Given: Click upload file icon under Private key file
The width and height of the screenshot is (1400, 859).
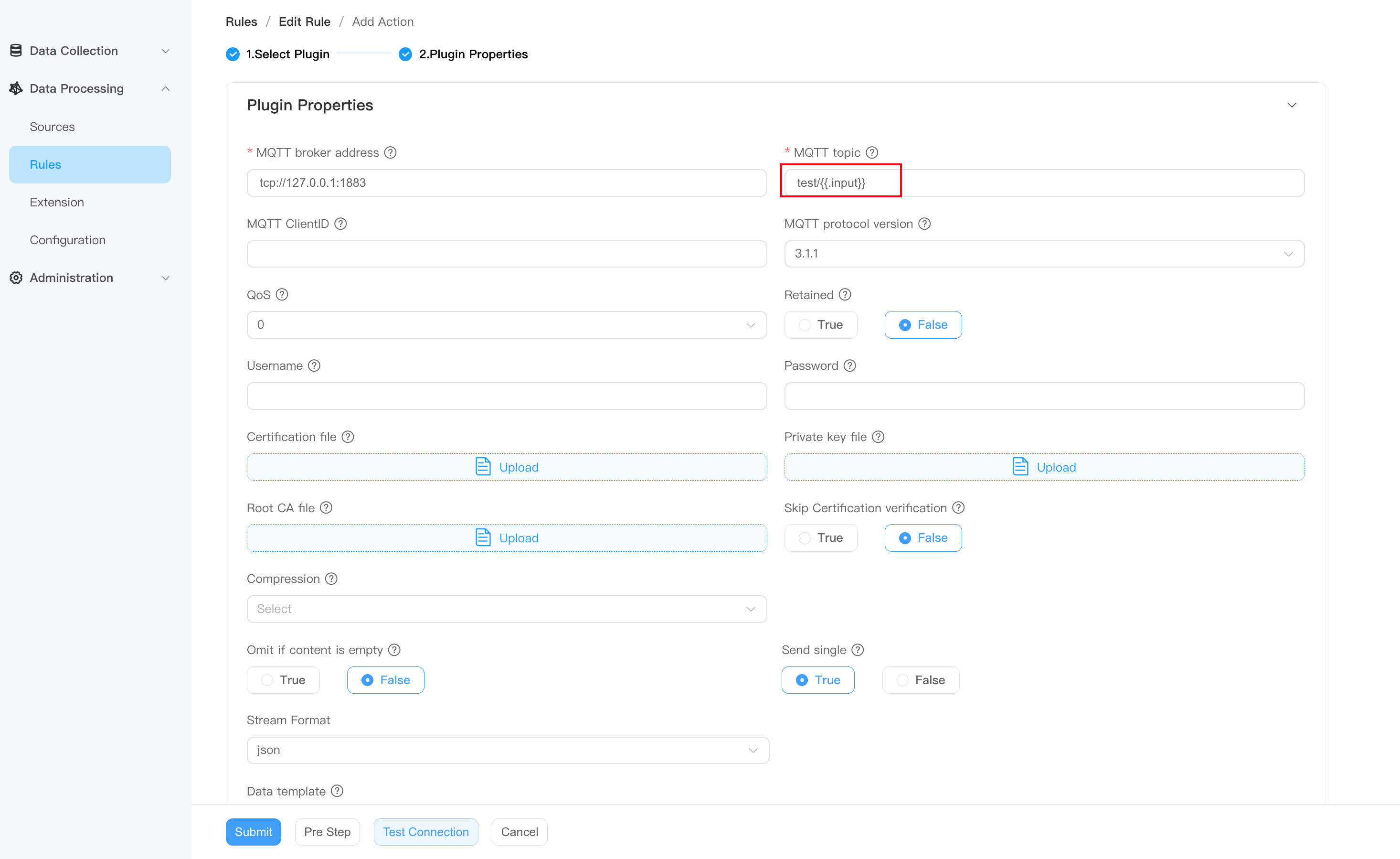Looking at the screenshot, I should tap(1020, 467).
